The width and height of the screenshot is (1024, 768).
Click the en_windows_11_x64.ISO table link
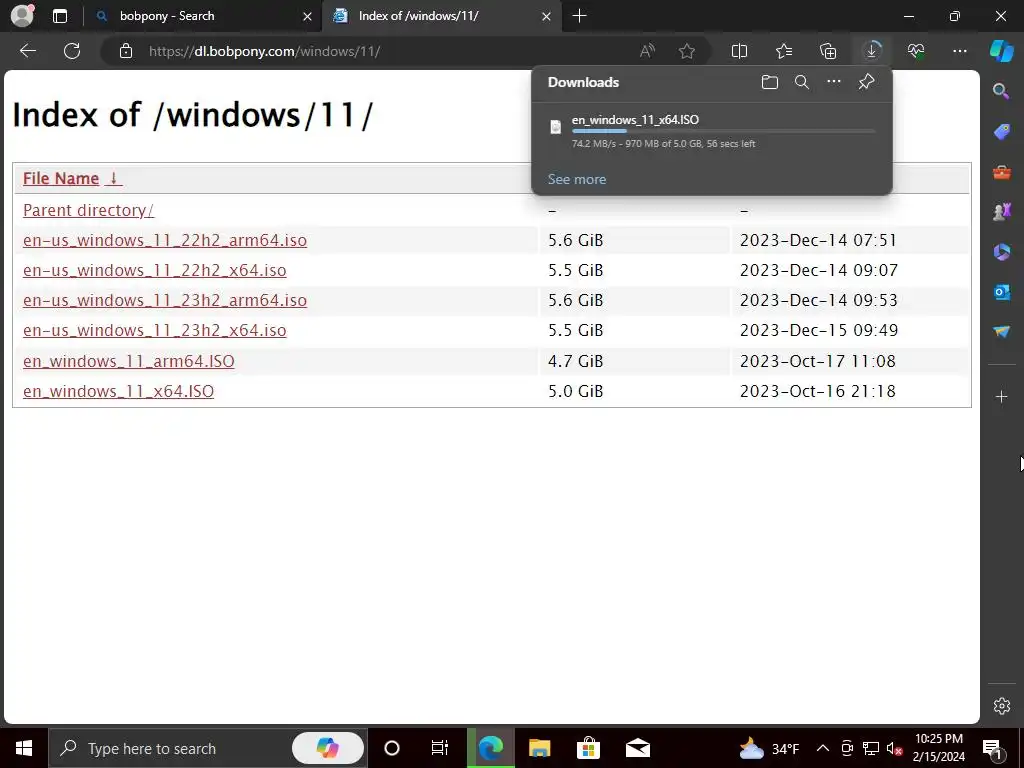pos(118,391)
